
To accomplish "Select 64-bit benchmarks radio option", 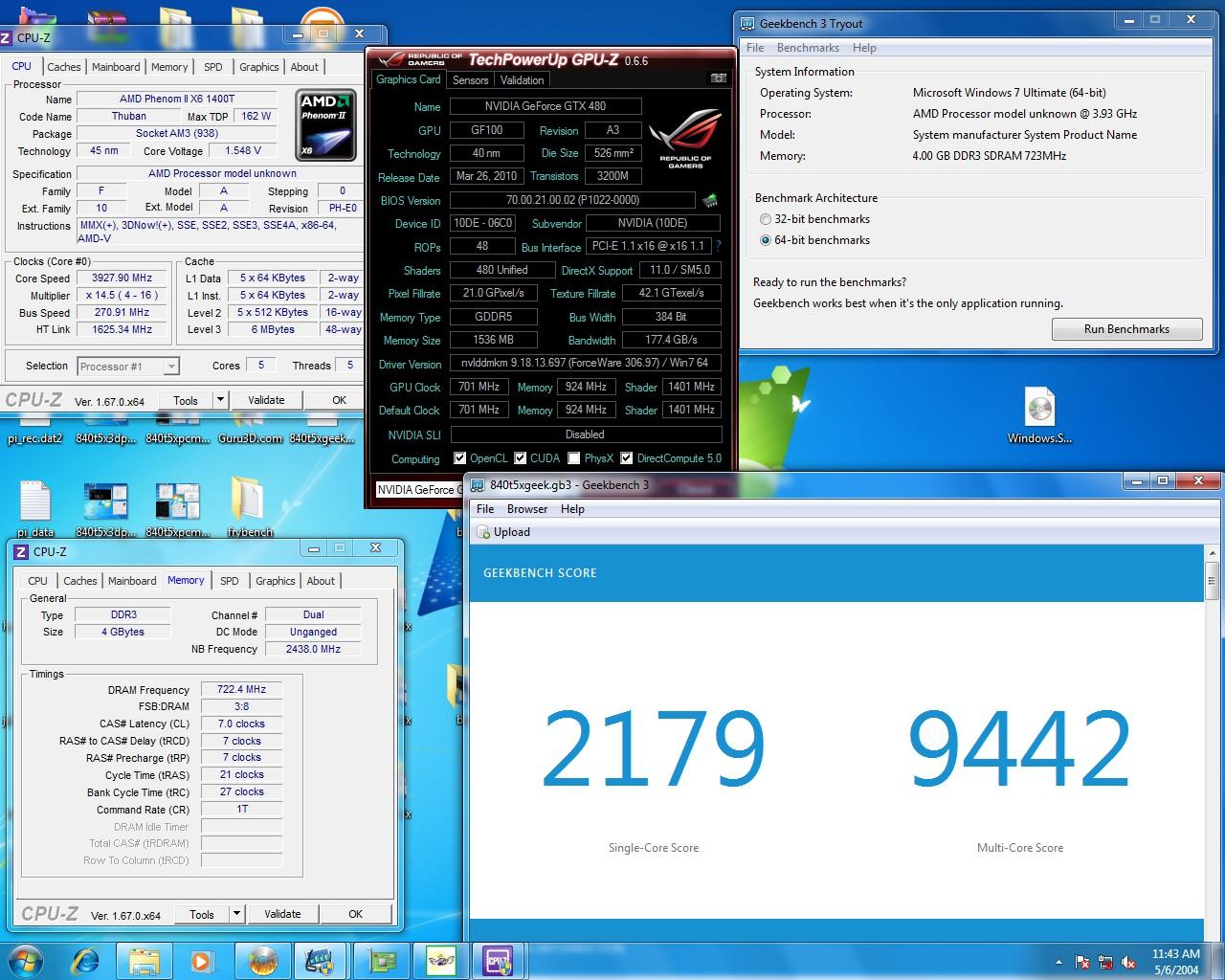I will pyautogui.click(x=766, y=240).
